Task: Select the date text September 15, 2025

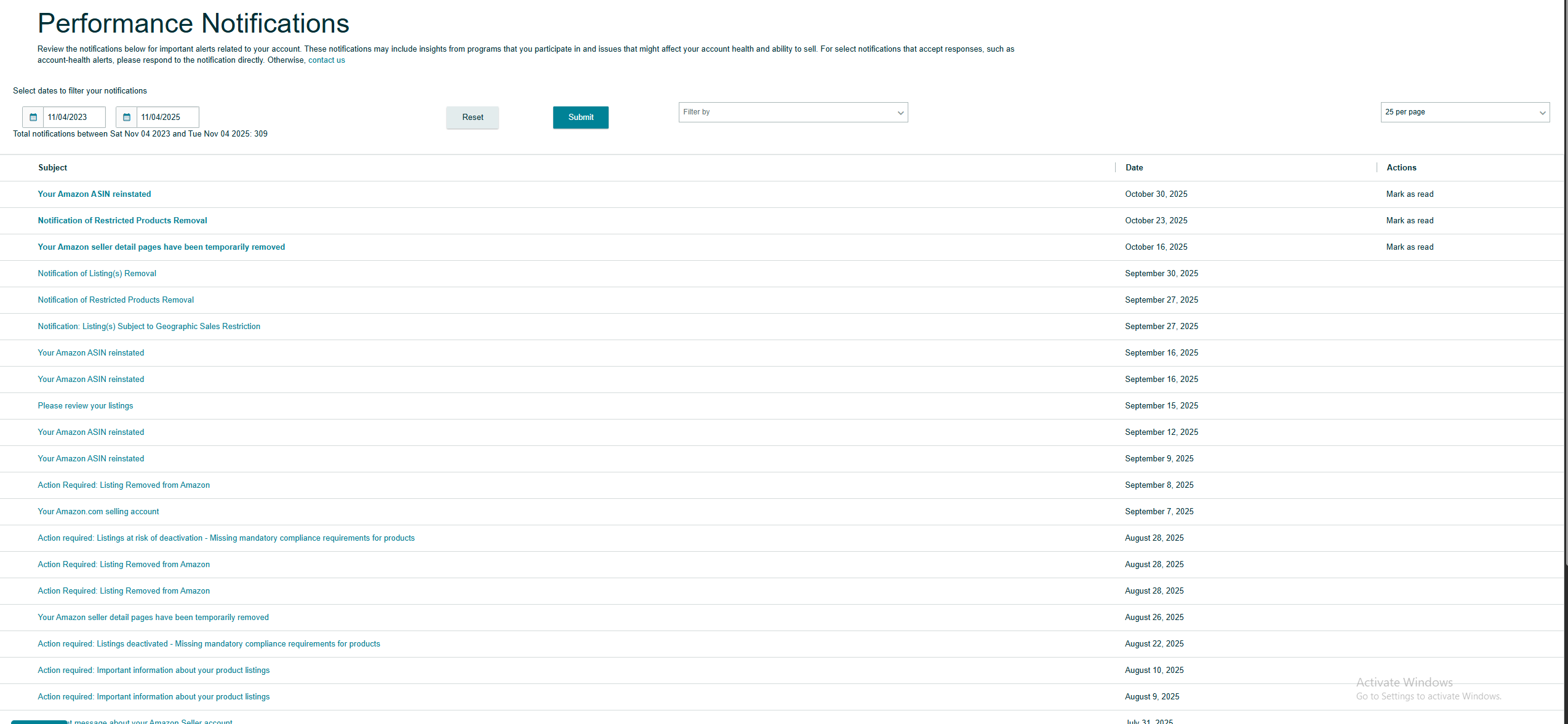Action: 1162,406
